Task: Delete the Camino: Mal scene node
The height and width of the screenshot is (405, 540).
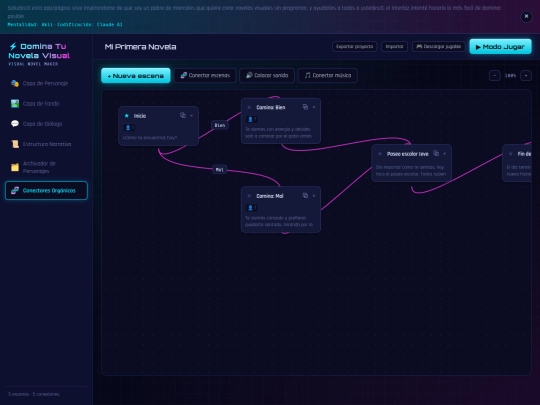Action: [314, 196]
